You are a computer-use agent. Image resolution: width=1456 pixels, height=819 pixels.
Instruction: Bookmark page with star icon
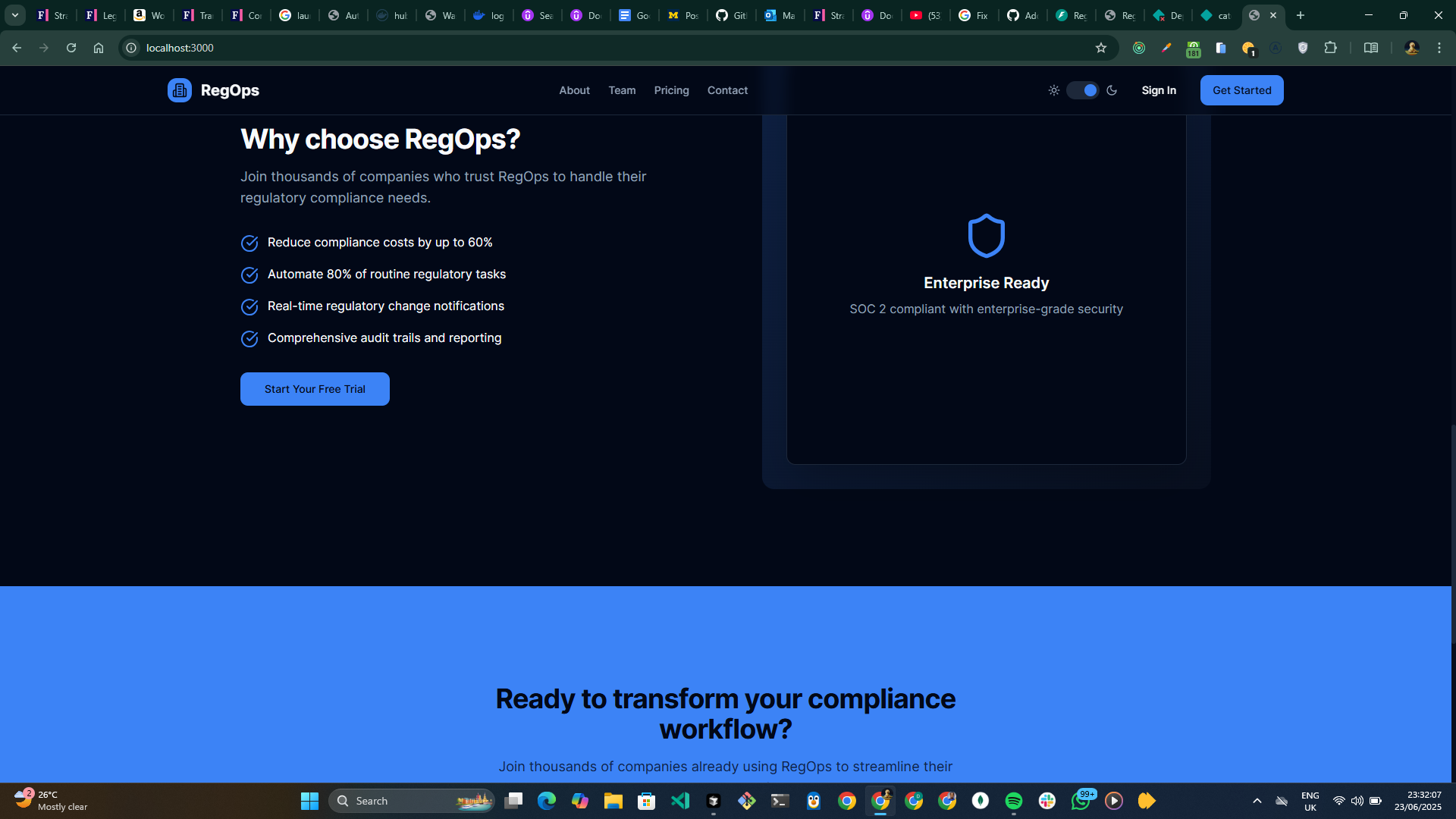tap(1101, 48)
